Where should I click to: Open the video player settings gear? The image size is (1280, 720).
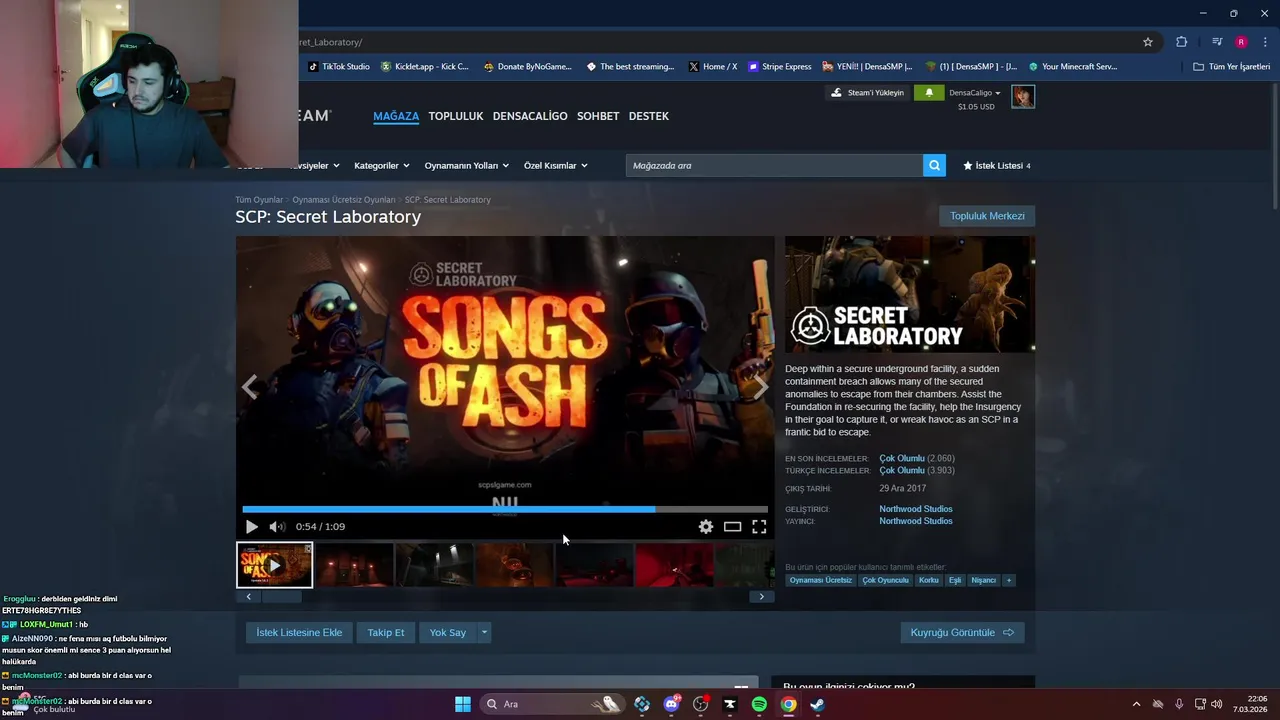click(706, 527)
